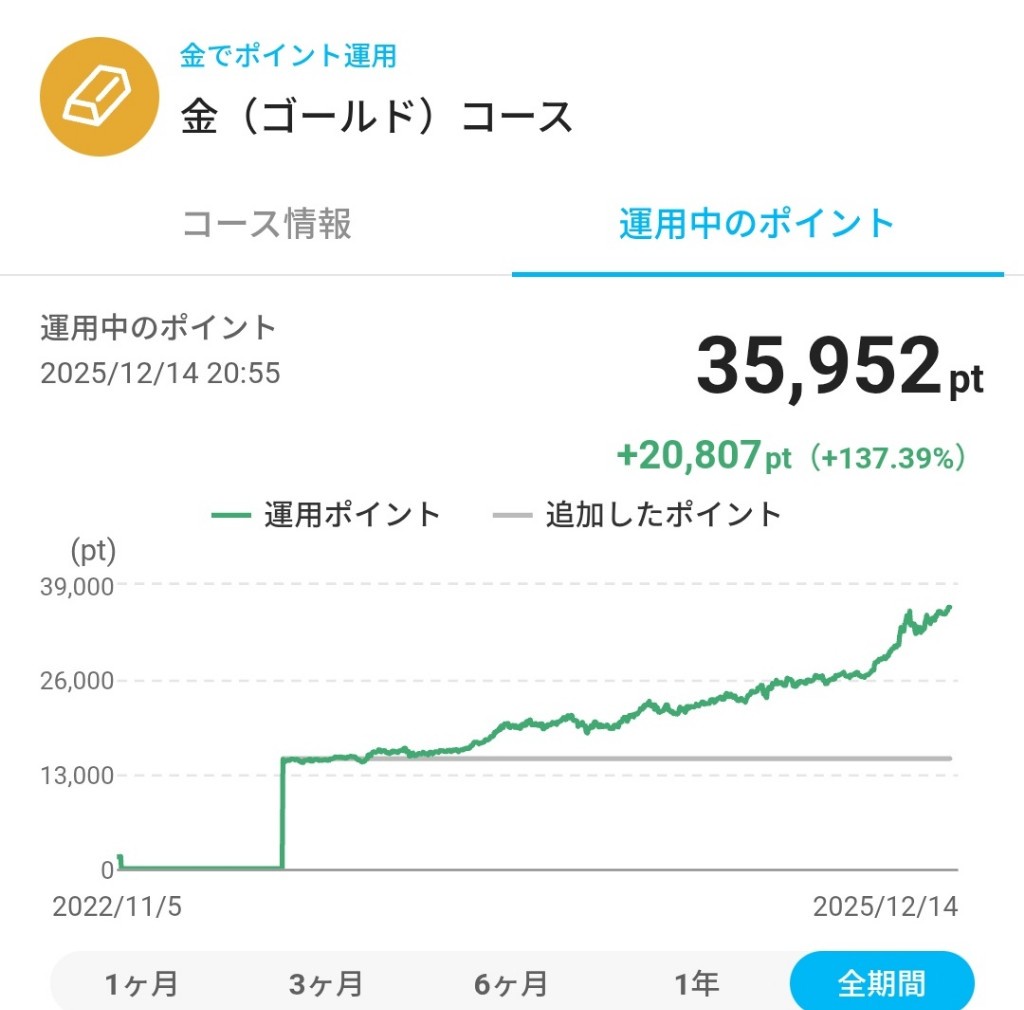1024x1010 pixels.
Task: Click the gray 追加したポイント legend line
Action: click(x=513, y=515)
